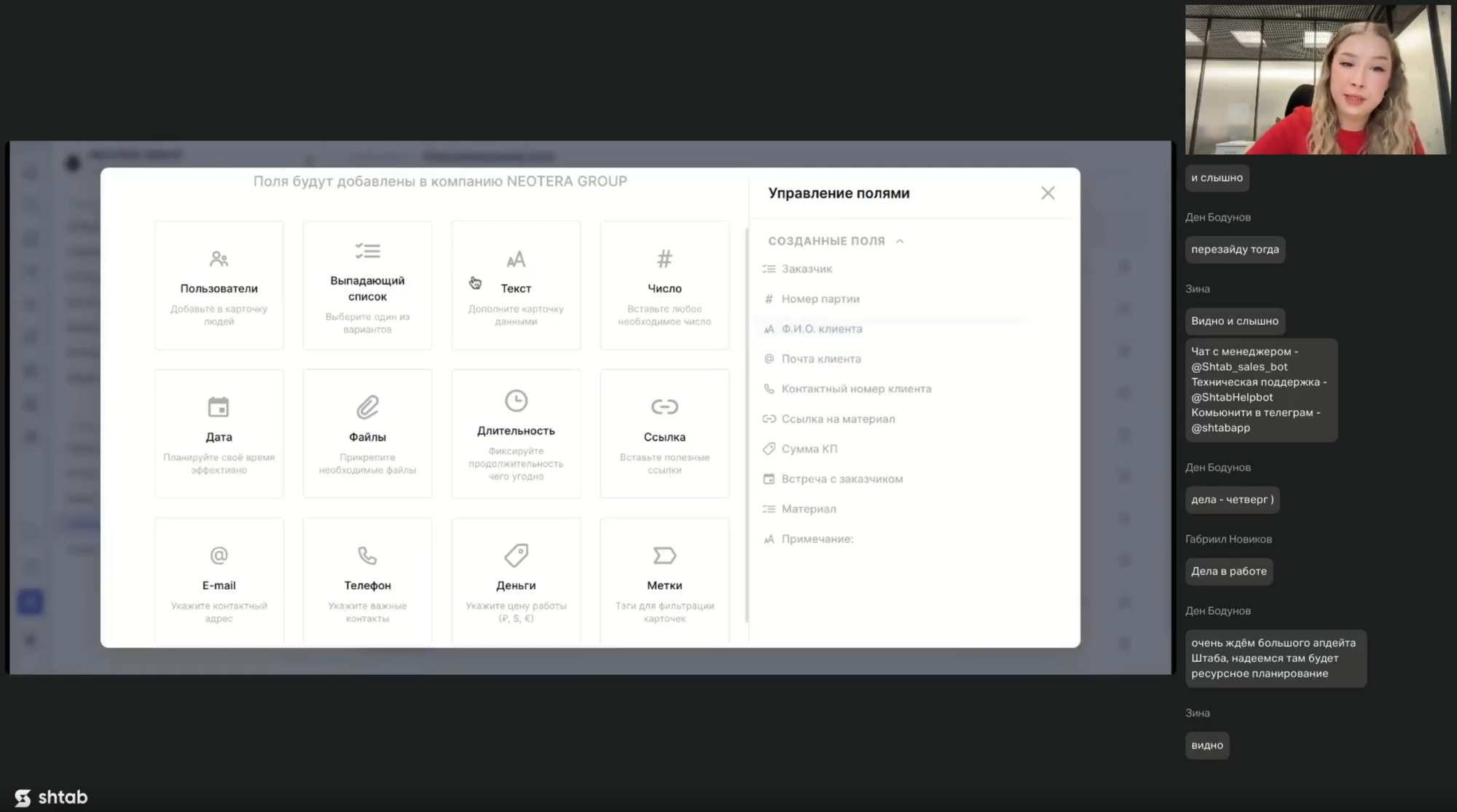1457x812 pixels.
Task: Select the Метки tags field card
Action: pyautogui.click(x=664, y=581)
